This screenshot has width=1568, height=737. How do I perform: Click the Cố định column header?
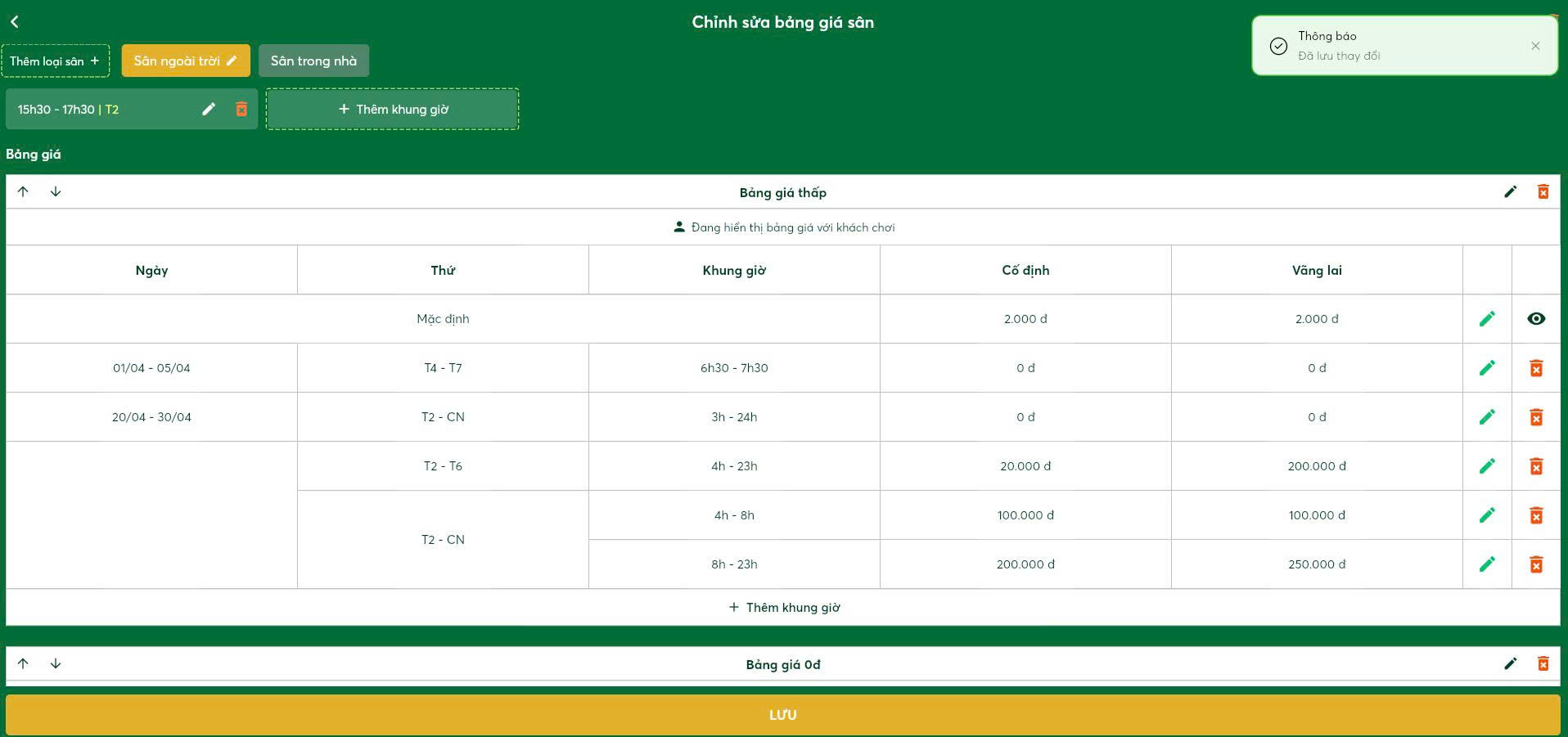(1025, 270)
